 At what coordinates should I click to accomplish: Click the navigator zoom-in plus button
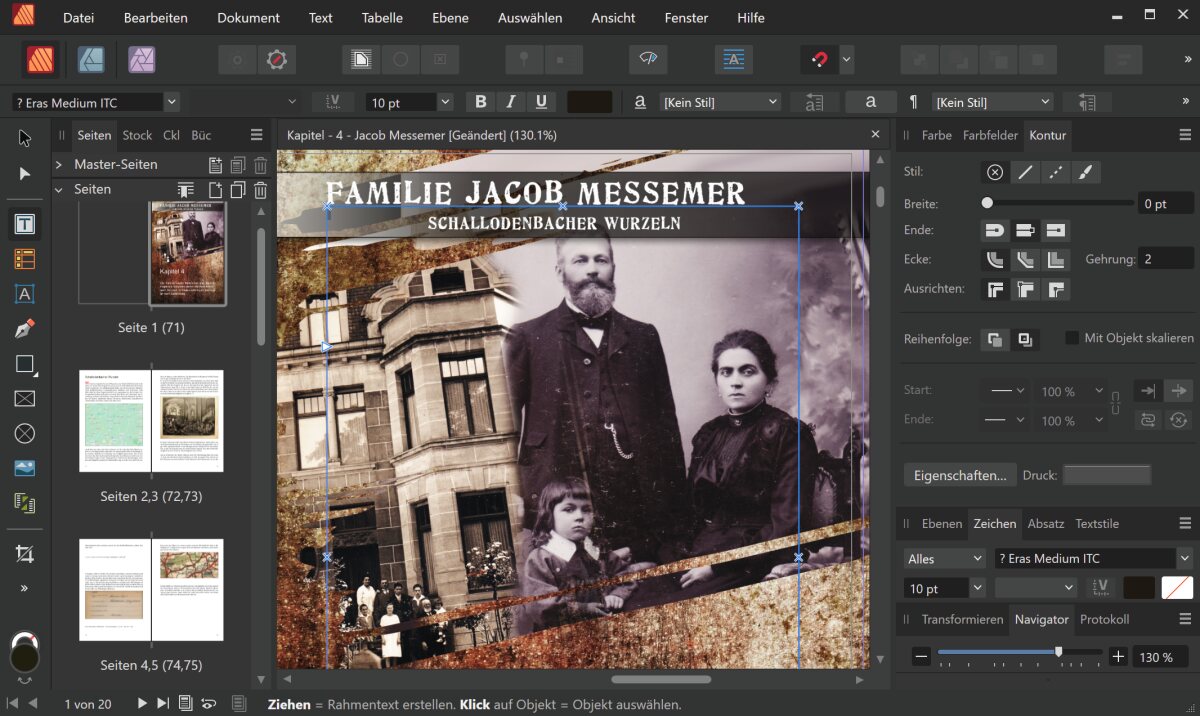click(x=1118, y=657)
